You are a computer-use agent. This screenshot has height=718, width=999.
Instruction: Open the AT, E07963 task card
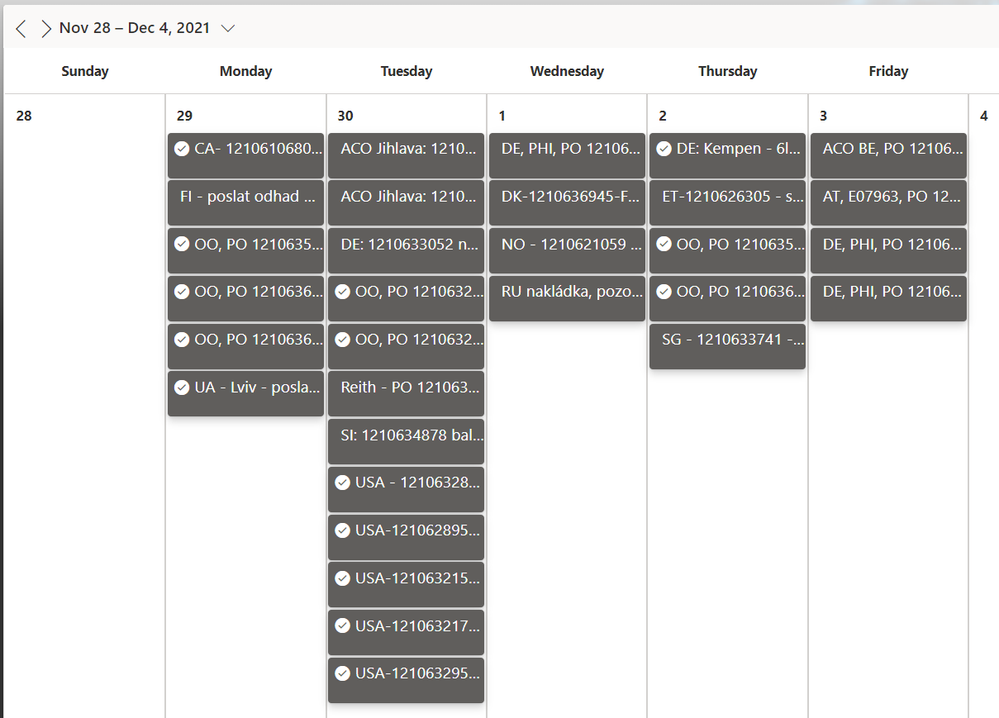[889, 203]
